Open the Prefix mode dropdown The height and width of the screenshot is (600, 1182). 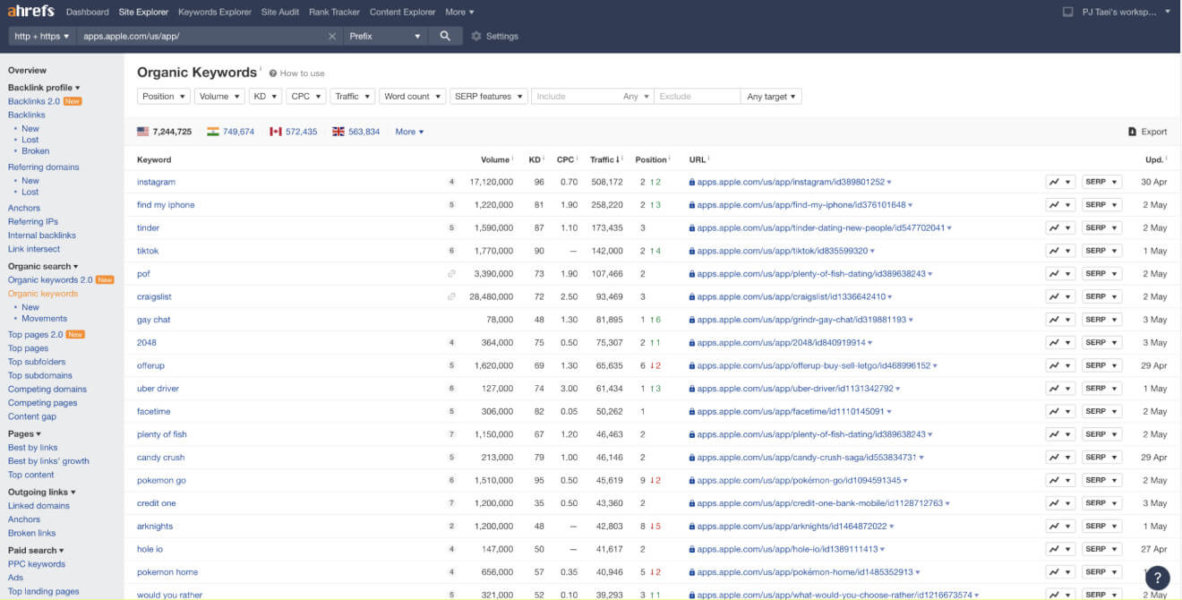pos(385,36)
